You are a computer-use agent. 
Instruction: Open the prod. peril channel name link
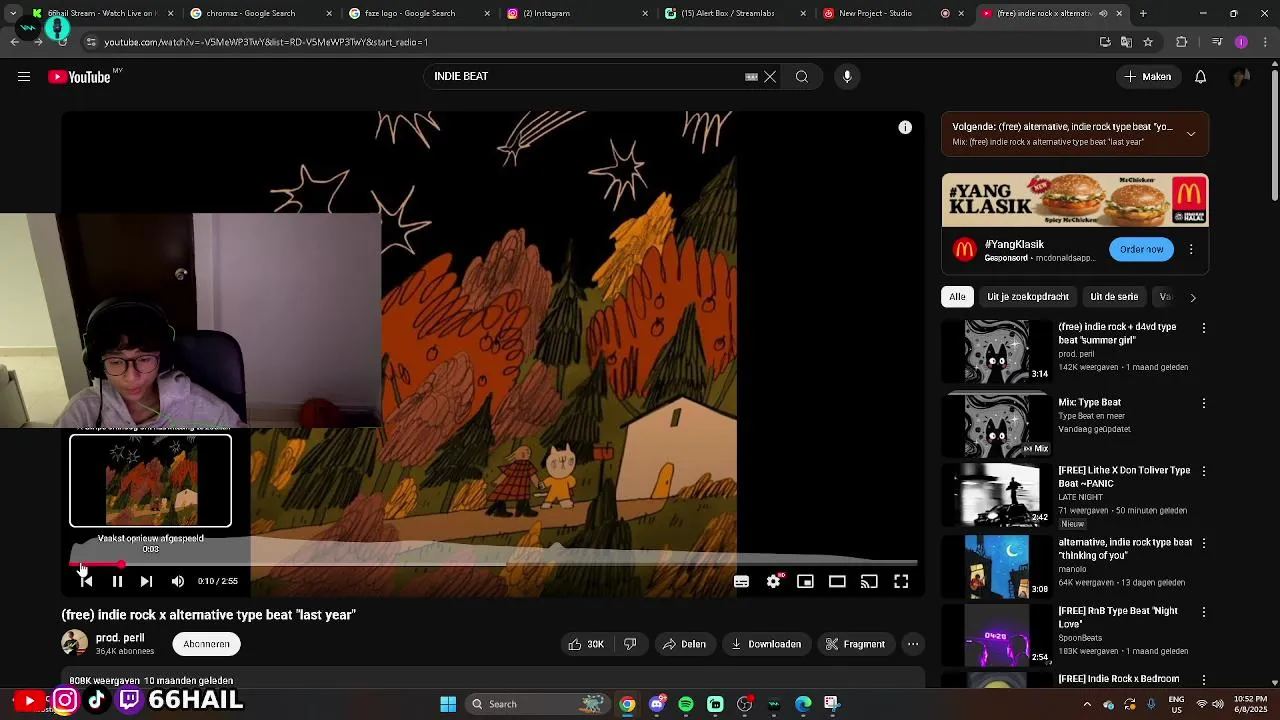click(120, 637)
